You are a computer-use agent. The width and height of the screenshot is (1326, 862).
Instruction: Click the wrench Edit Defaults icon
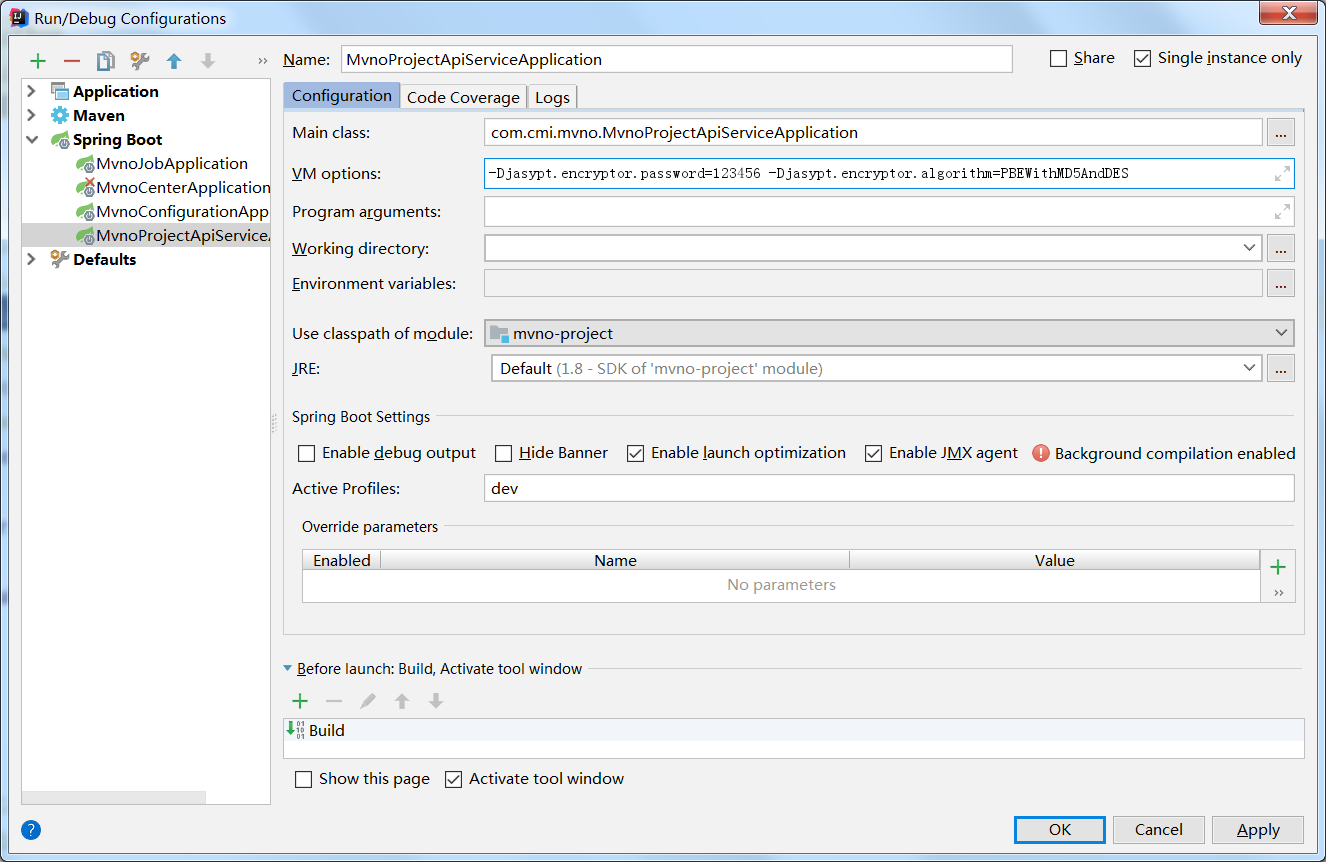click(140, 61)
